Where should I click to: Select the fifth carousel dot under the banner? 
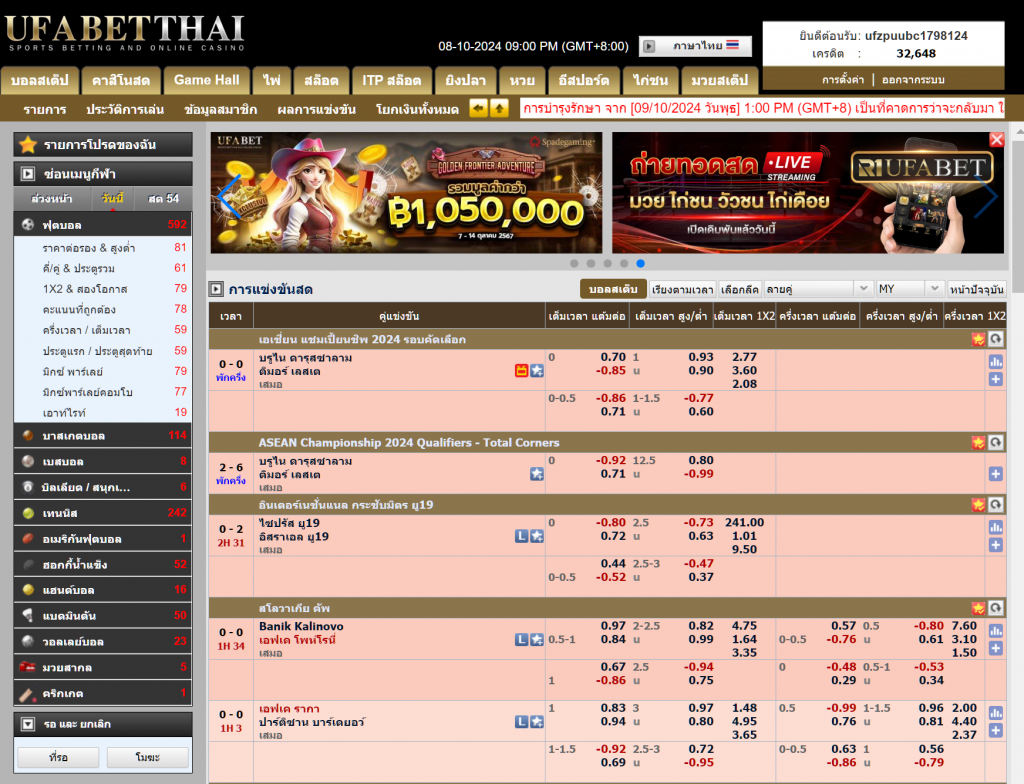click(642, 263)
